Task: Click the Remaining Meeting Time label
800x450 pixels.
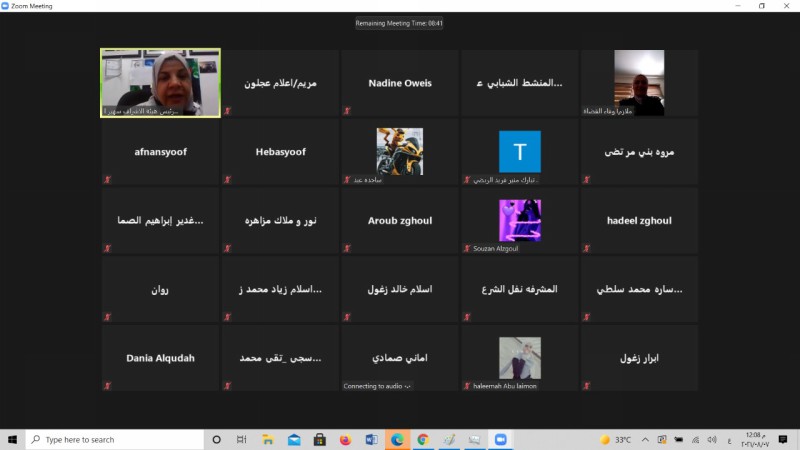Action: pyautogui.click(x=399, y=23)
